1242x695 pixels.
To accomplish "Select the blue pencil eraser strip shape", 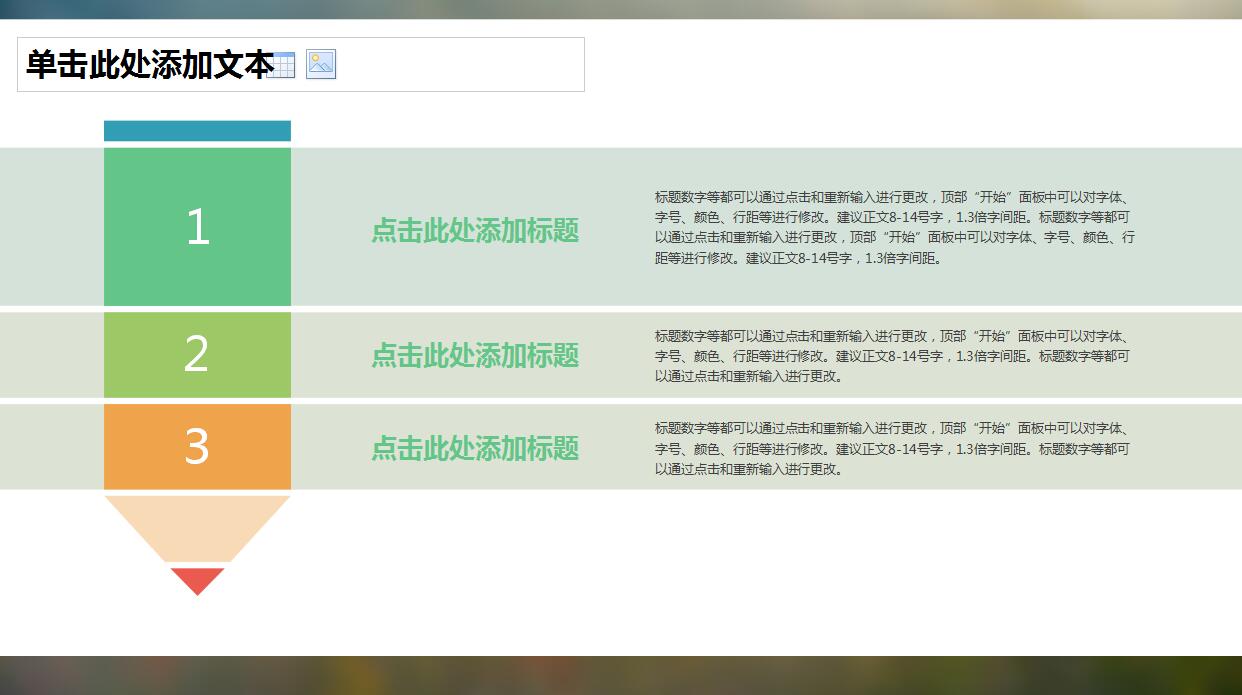I will [x=196, y=129].
